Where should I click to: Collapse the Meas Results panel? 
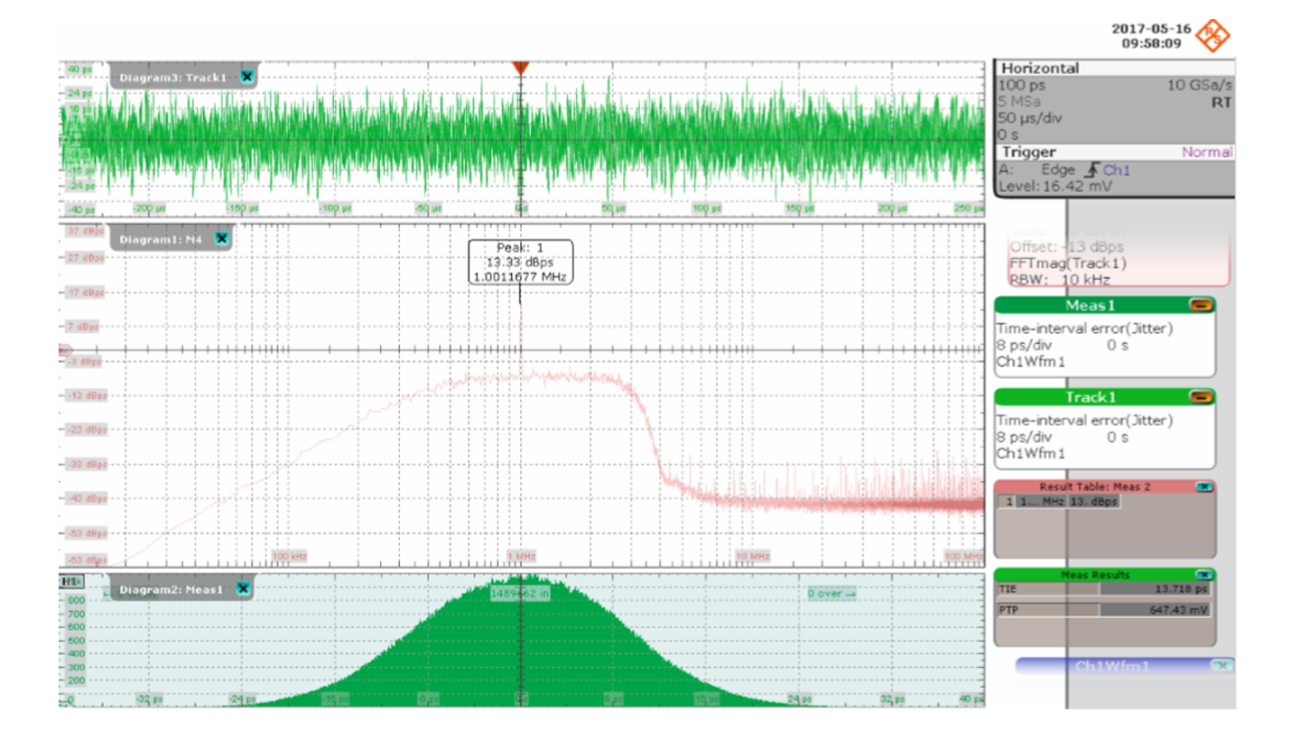pyautogui.click(x=1205, y=575)
